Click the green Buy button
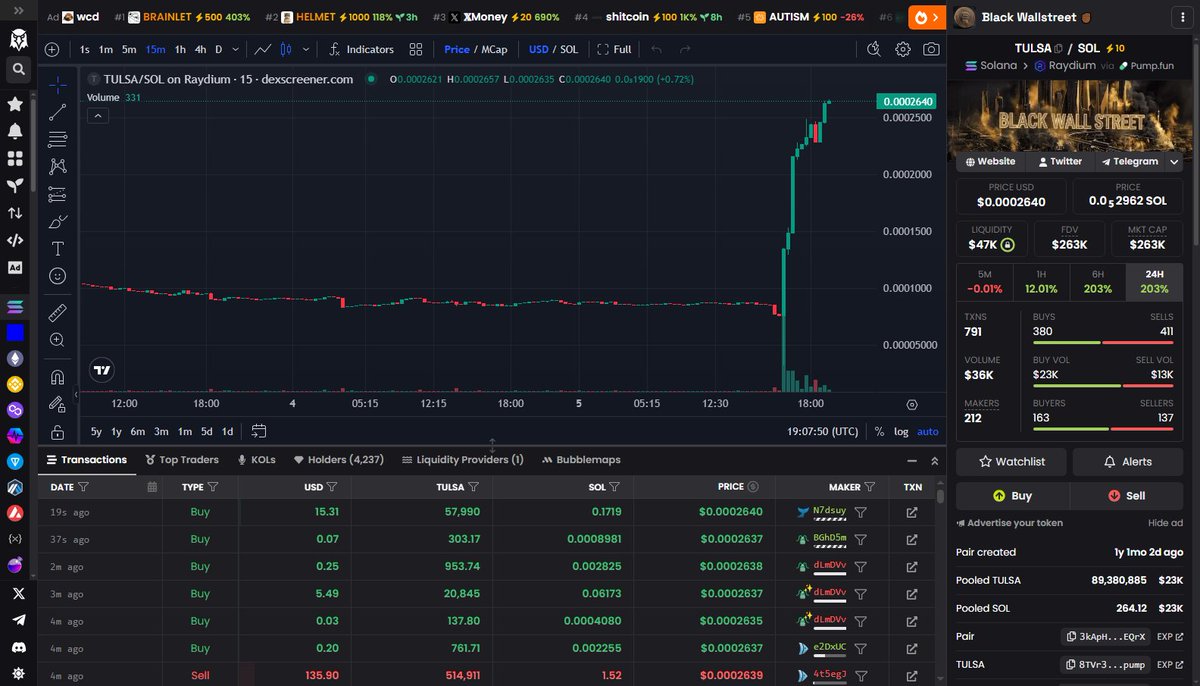Viewport: 1200px width, 686px height. [x=1012, y=495]
